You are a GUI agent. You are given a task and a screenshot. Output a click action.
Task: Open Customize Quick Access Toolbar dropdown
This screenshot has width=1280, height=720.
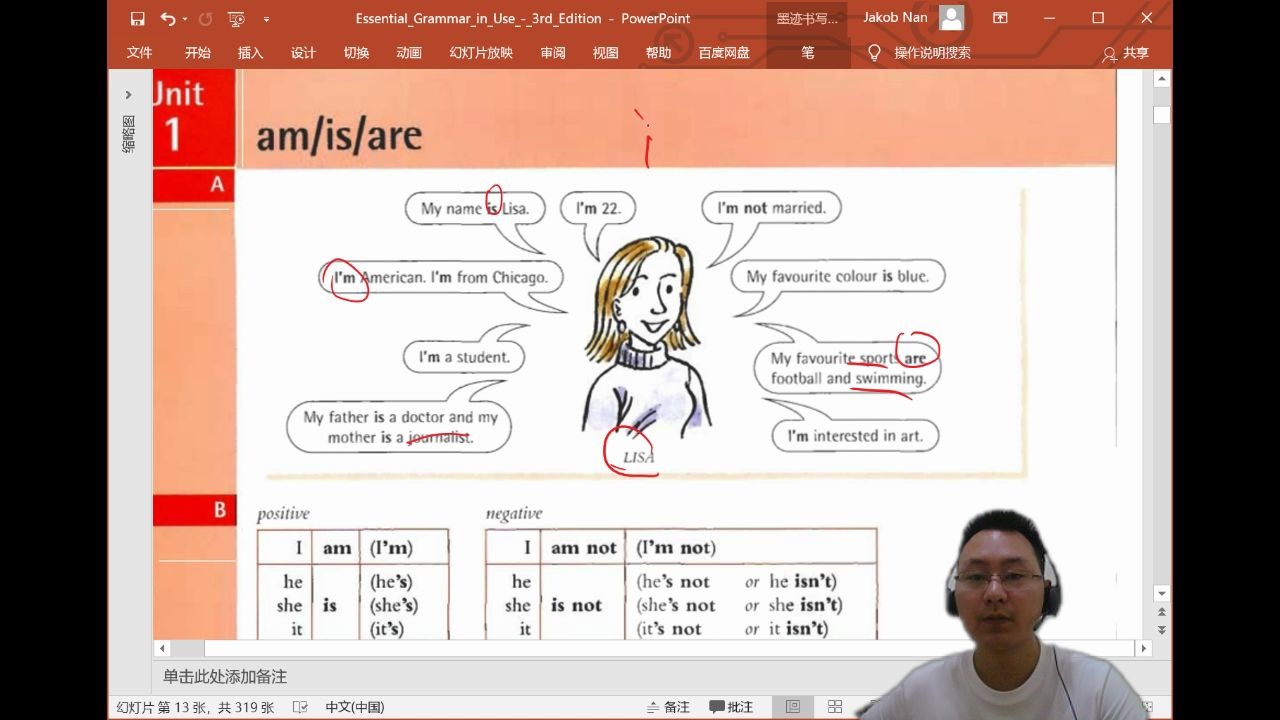(x=266, y=19)
